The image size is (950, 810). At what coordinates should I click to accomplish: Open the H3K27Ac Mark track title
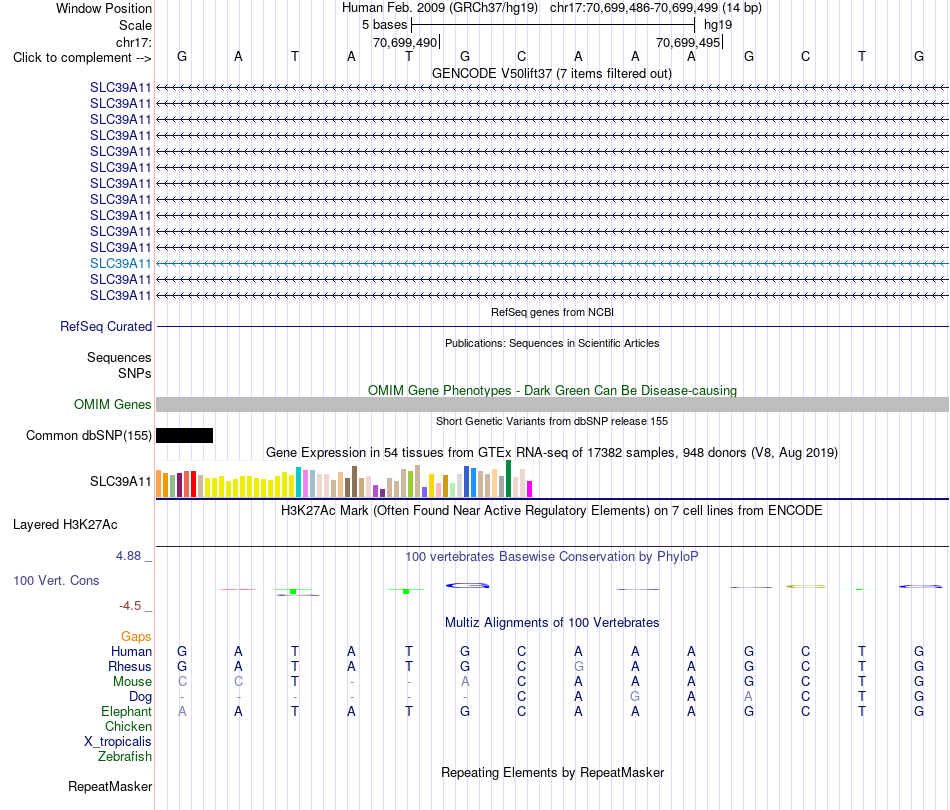click(551, 510)
